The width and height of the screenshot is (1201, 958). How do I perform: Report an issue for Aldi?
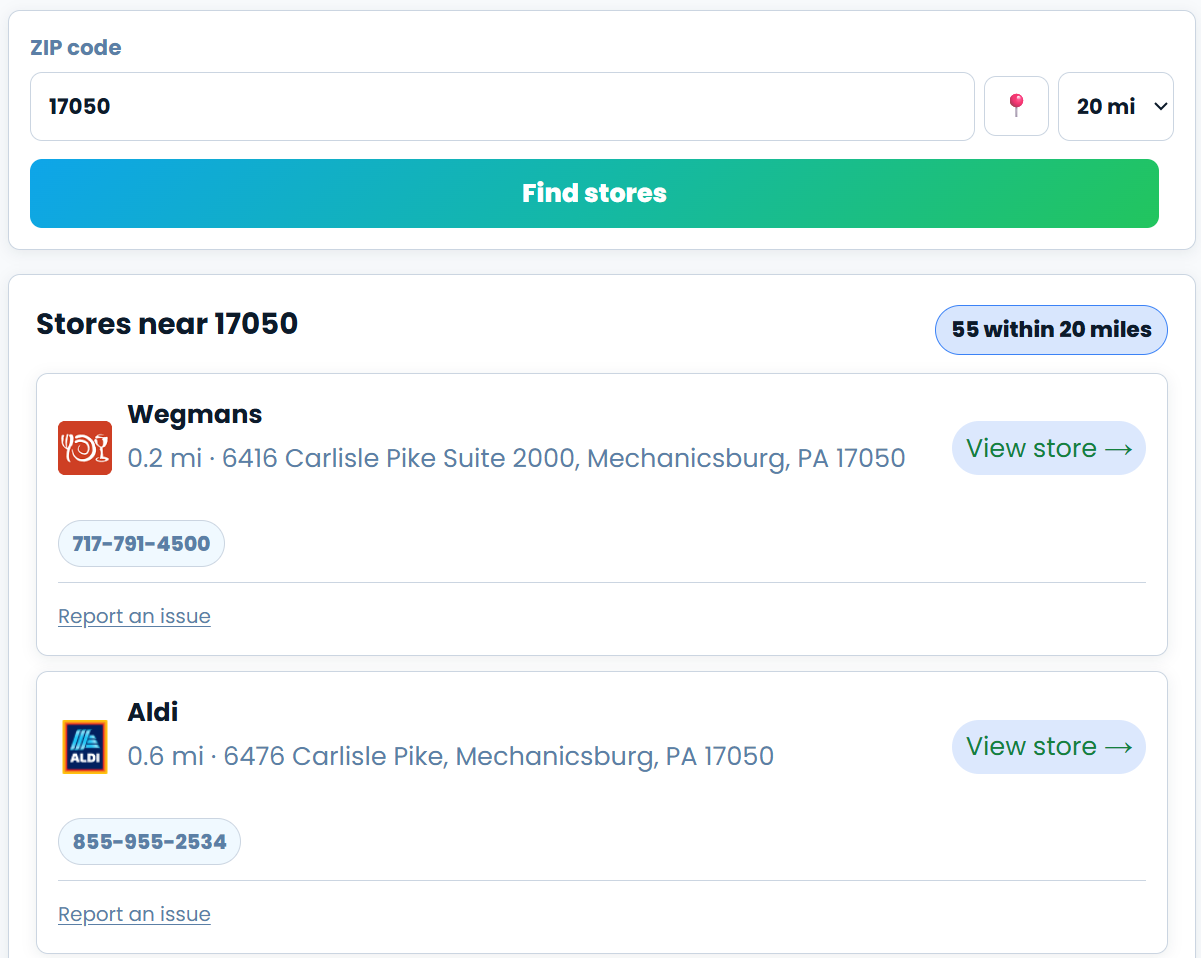pyautogui.click(x=134, y=914)
